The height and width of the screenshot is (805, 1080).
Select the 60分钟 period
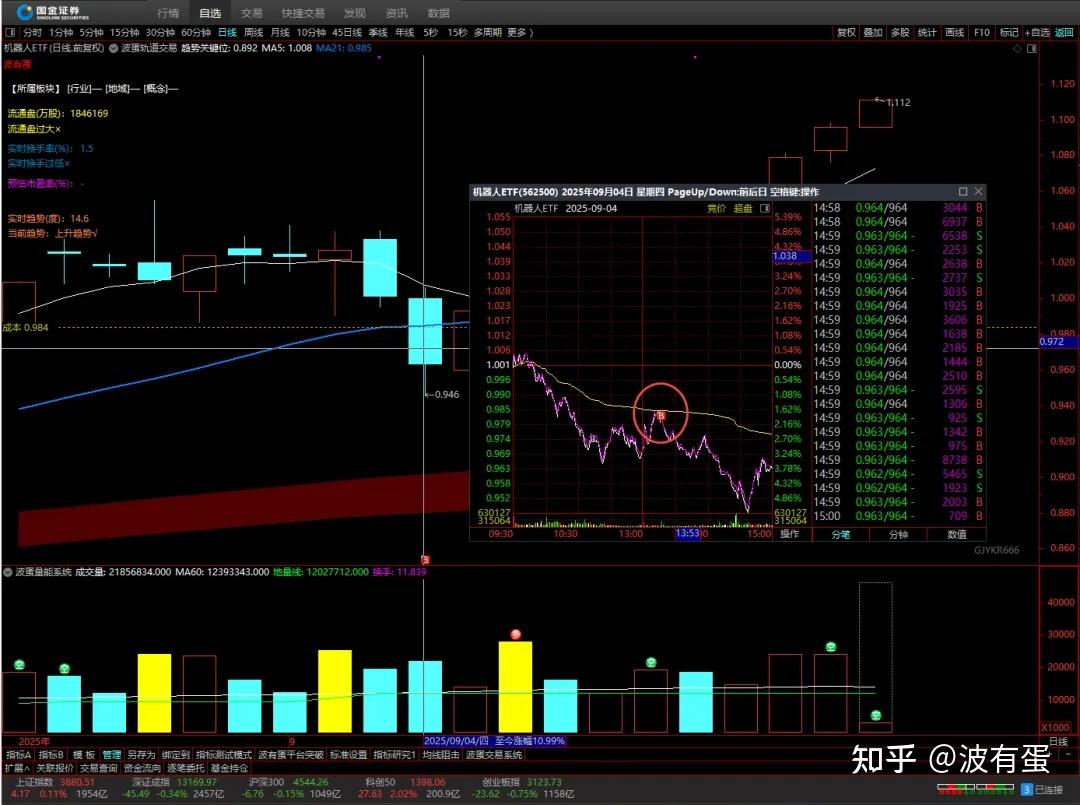click(x=196, y=32)
